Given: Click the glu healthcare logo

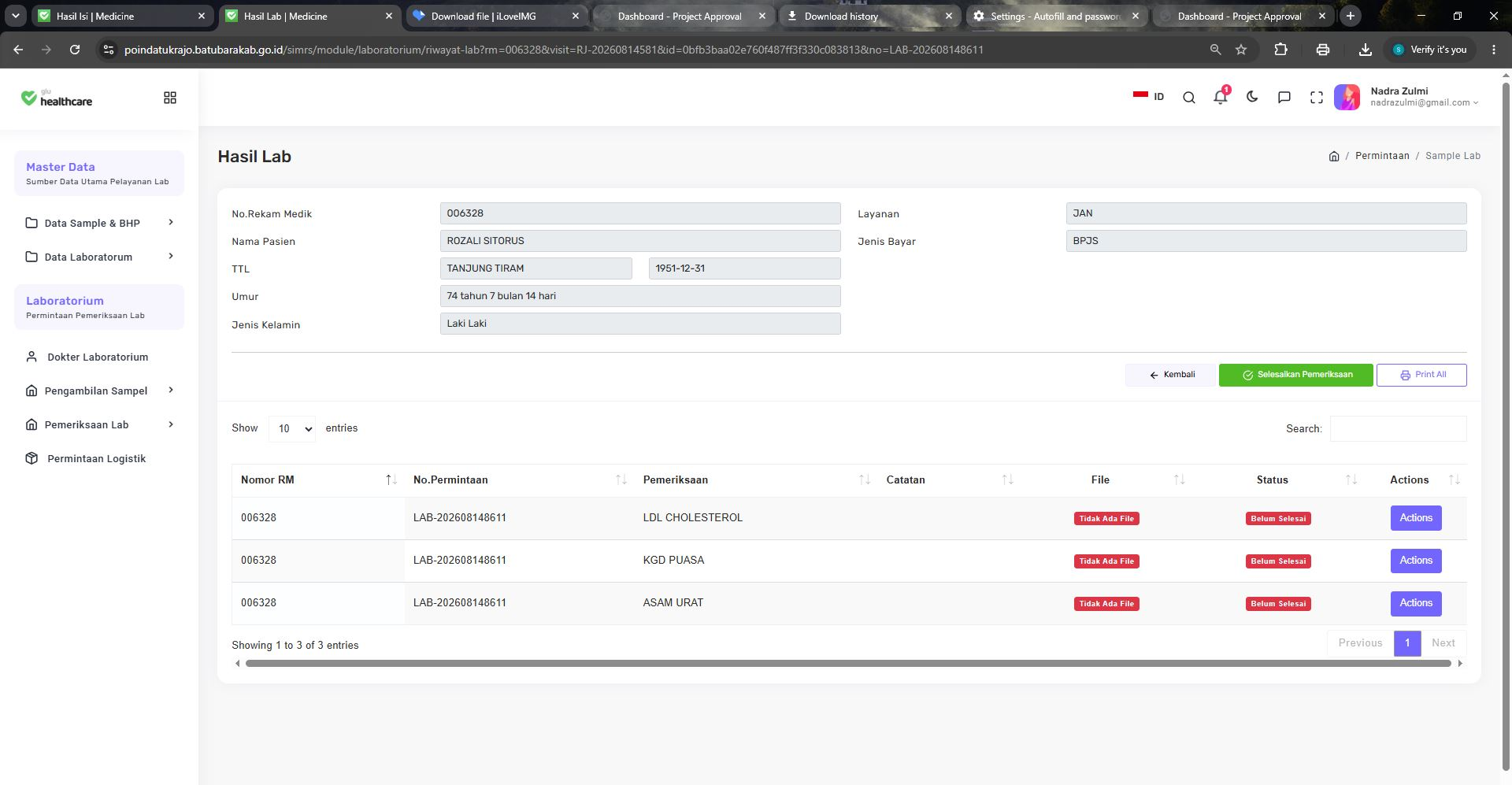Looking at the screenshot, I should 57,98.
